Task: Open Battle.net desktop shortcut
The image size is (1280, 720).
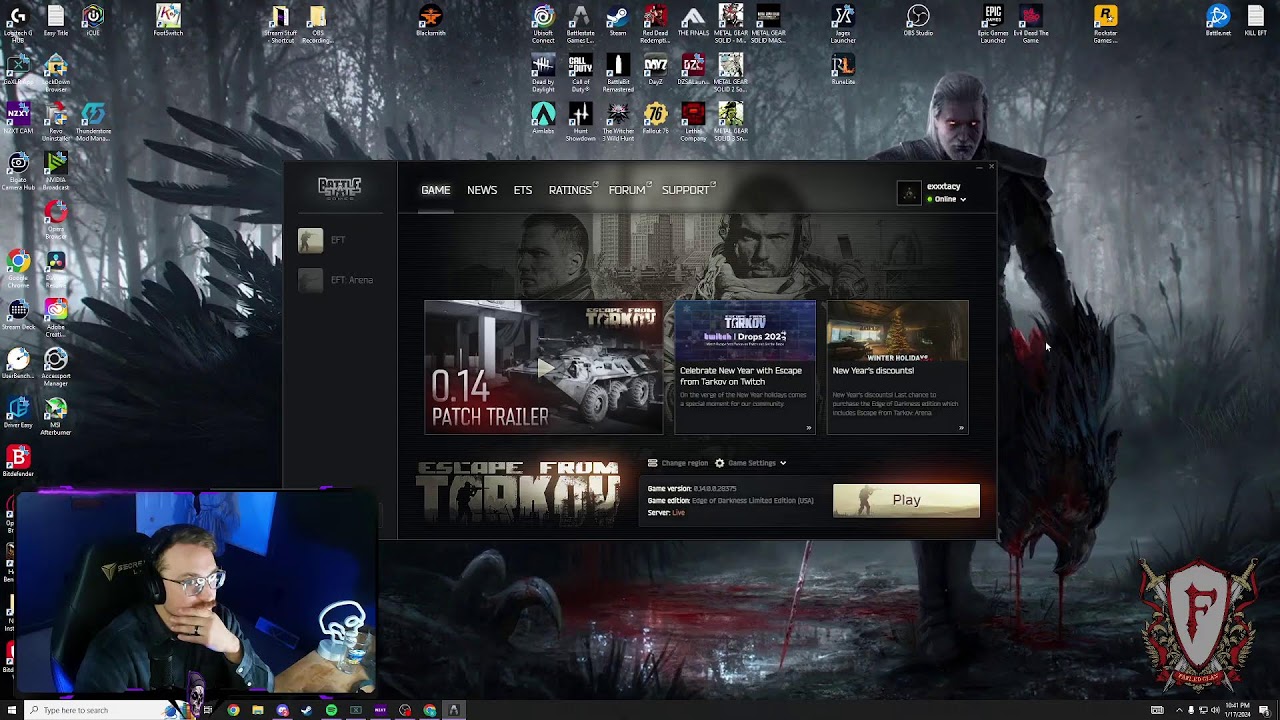Action: [x=1218, y=22]
